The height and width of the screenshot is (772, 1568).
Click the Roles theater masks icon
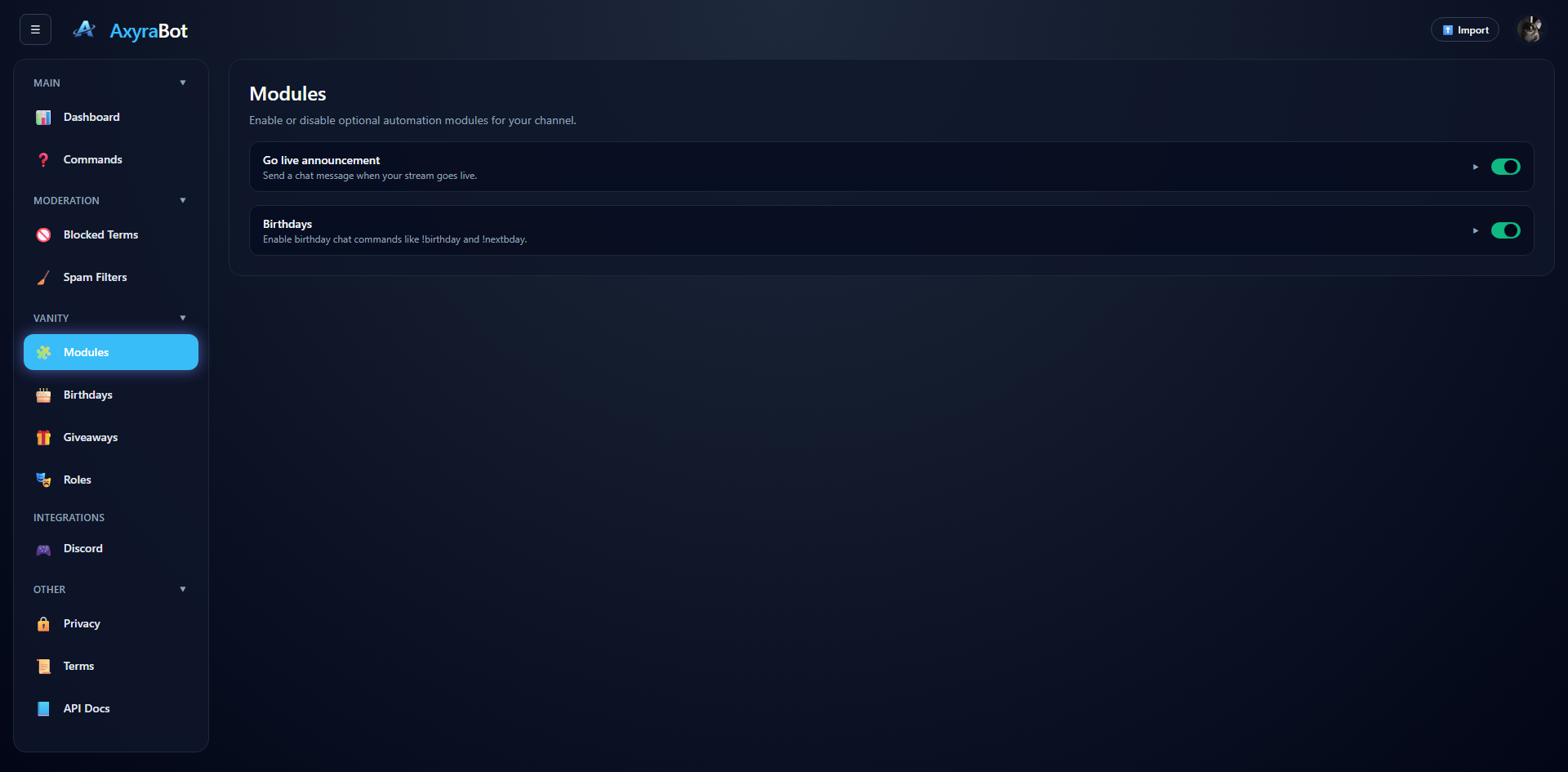(43, 480)
